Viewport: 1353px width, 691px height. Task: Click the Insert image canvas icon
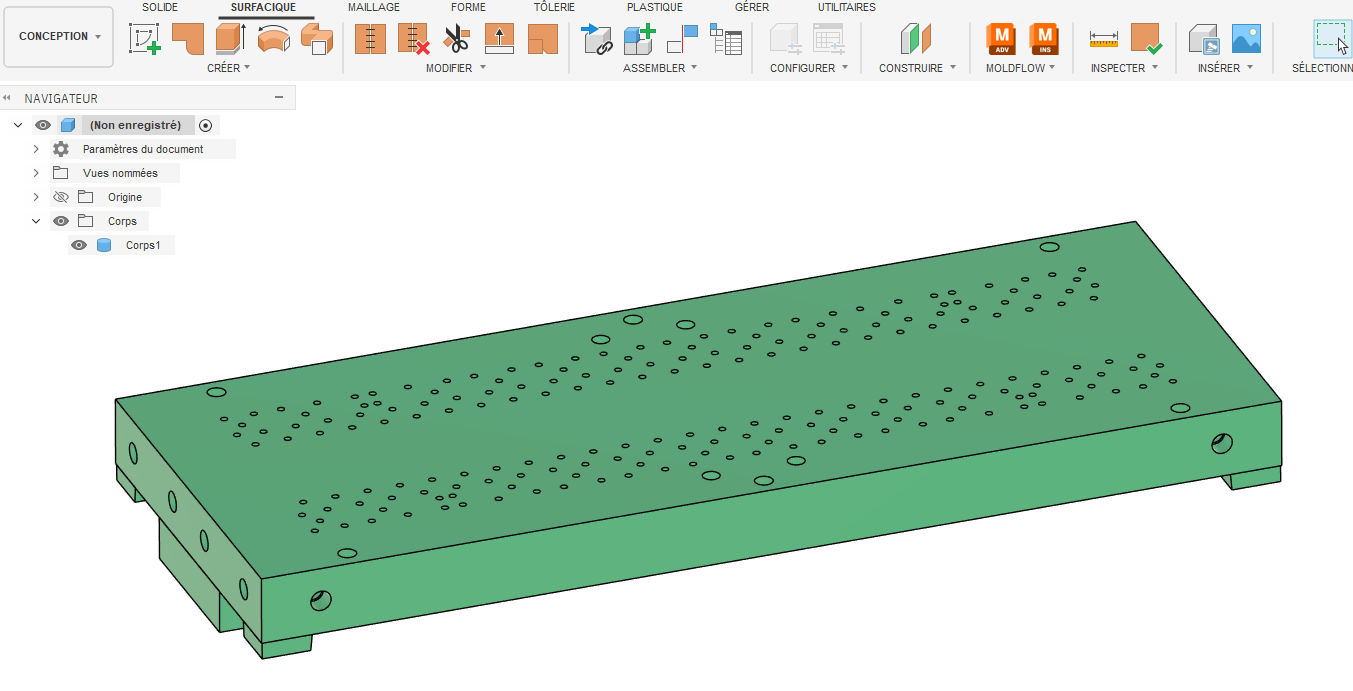pos(1246,39)
